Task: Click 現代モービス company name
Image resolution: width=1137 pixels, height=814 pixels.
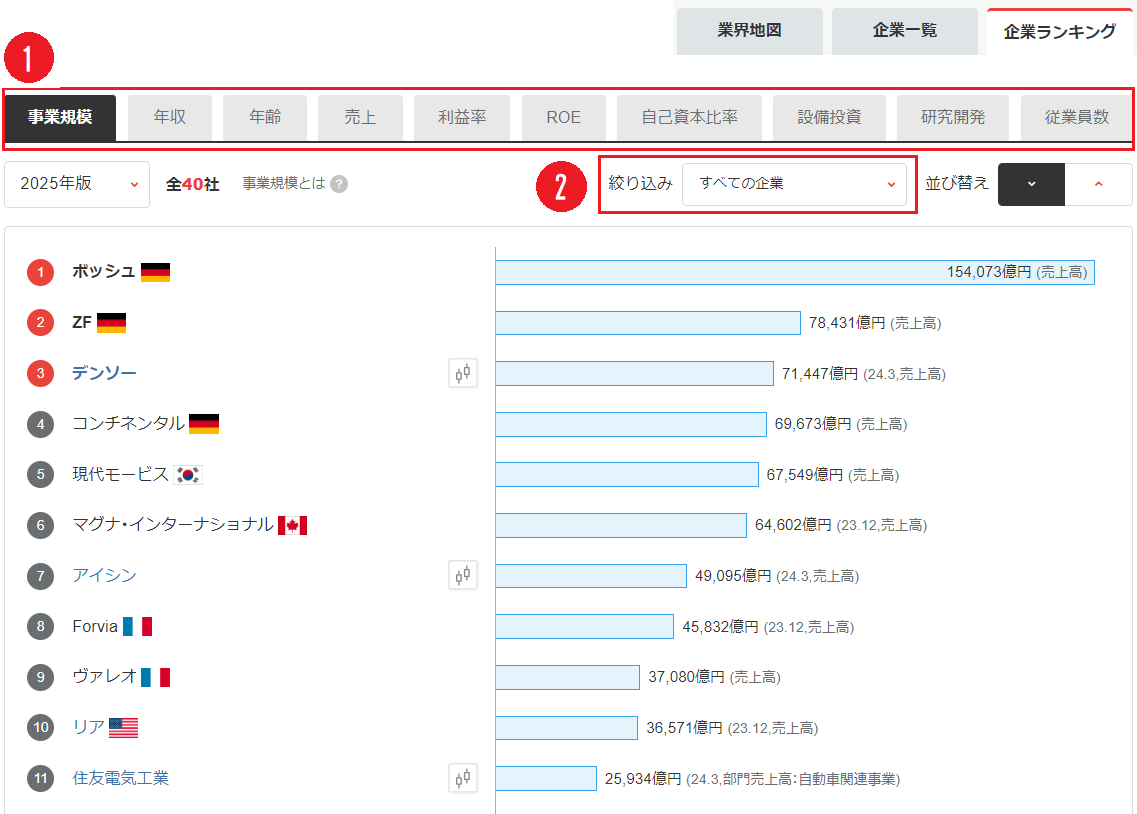Action: coord(120,475)
